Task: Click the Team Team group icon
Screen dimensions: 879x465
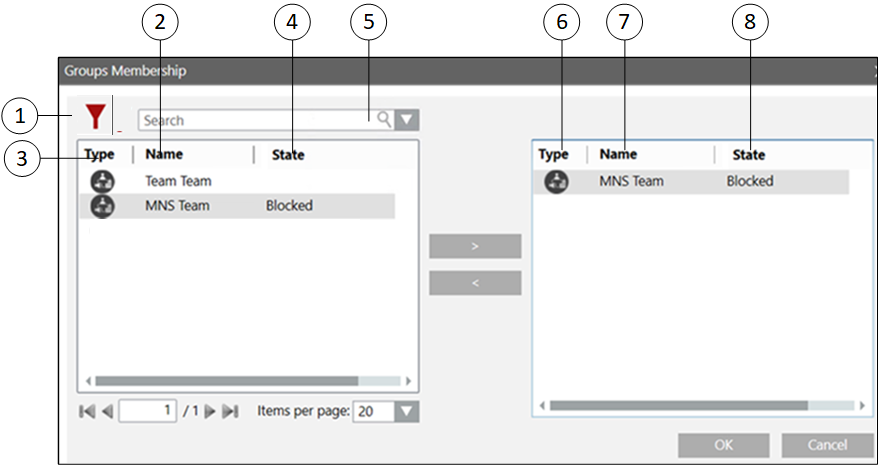Action: (x=103, y=182)
